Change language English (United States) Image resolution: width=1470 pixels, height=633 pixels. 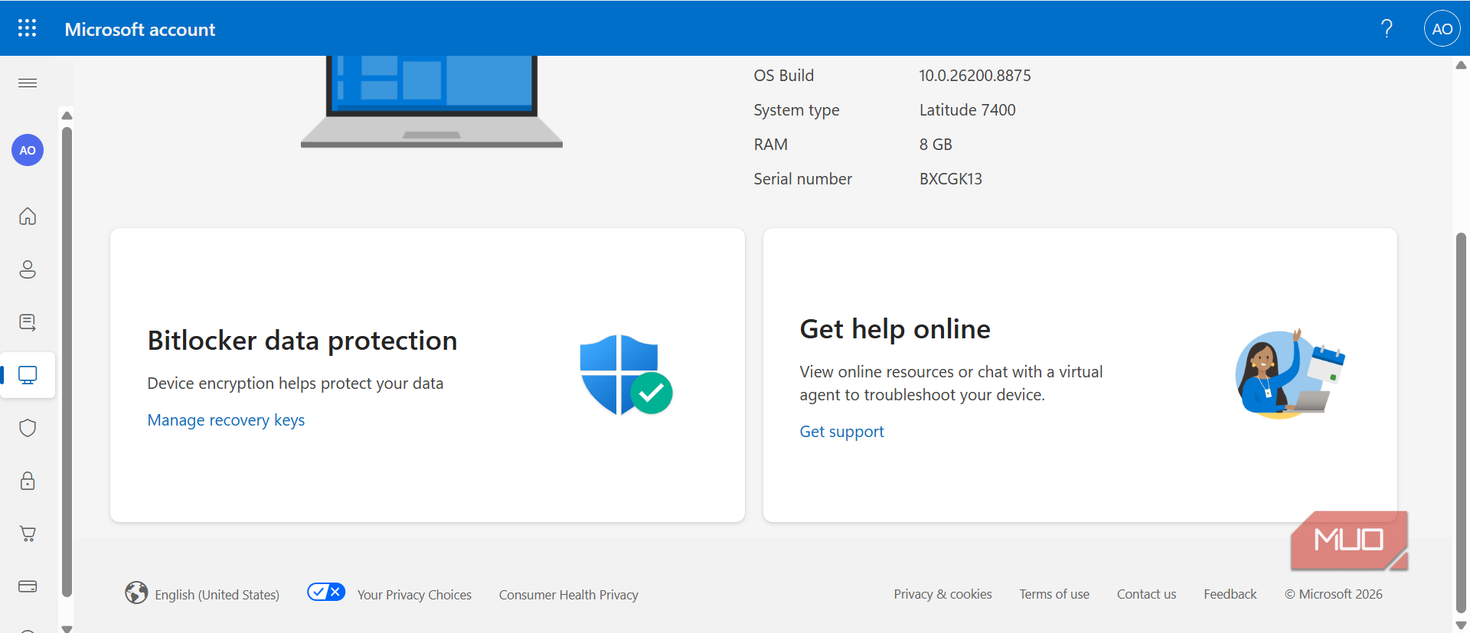pos(217,594)
